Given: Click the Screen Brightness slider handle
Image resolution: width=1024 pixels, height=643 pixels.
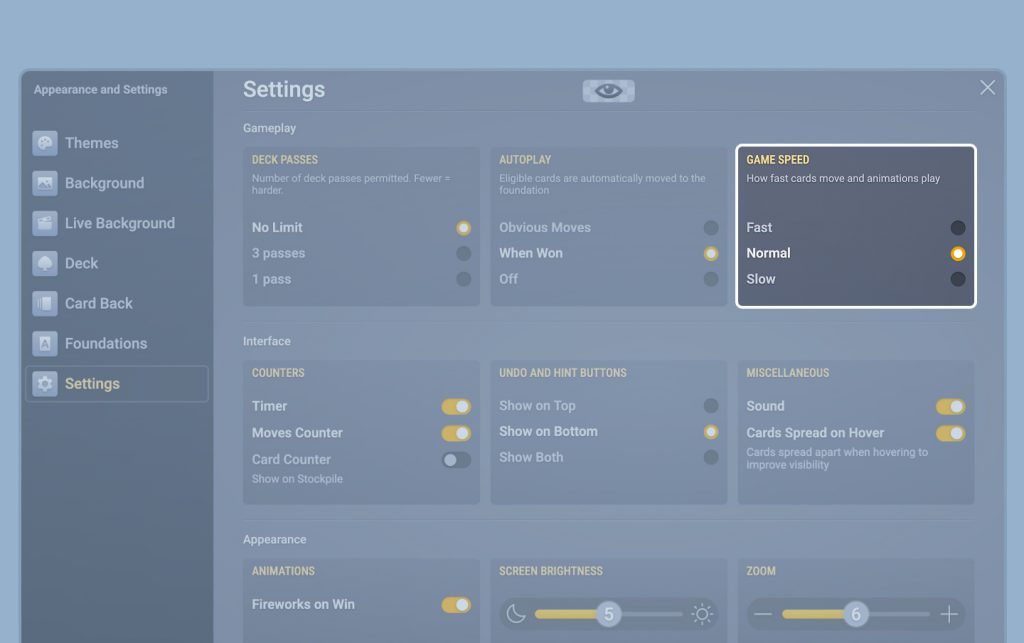Looking at the screenshot, I should (x=608, y=614).
